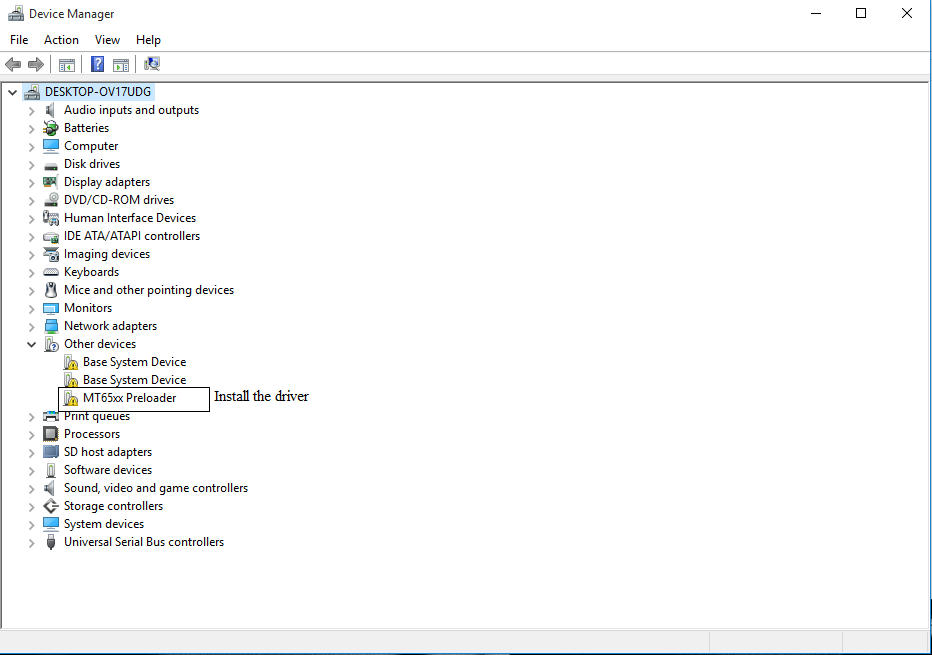Open the Action menu
The height and width of the screenshot is (655, 932).
pos(61,40)
